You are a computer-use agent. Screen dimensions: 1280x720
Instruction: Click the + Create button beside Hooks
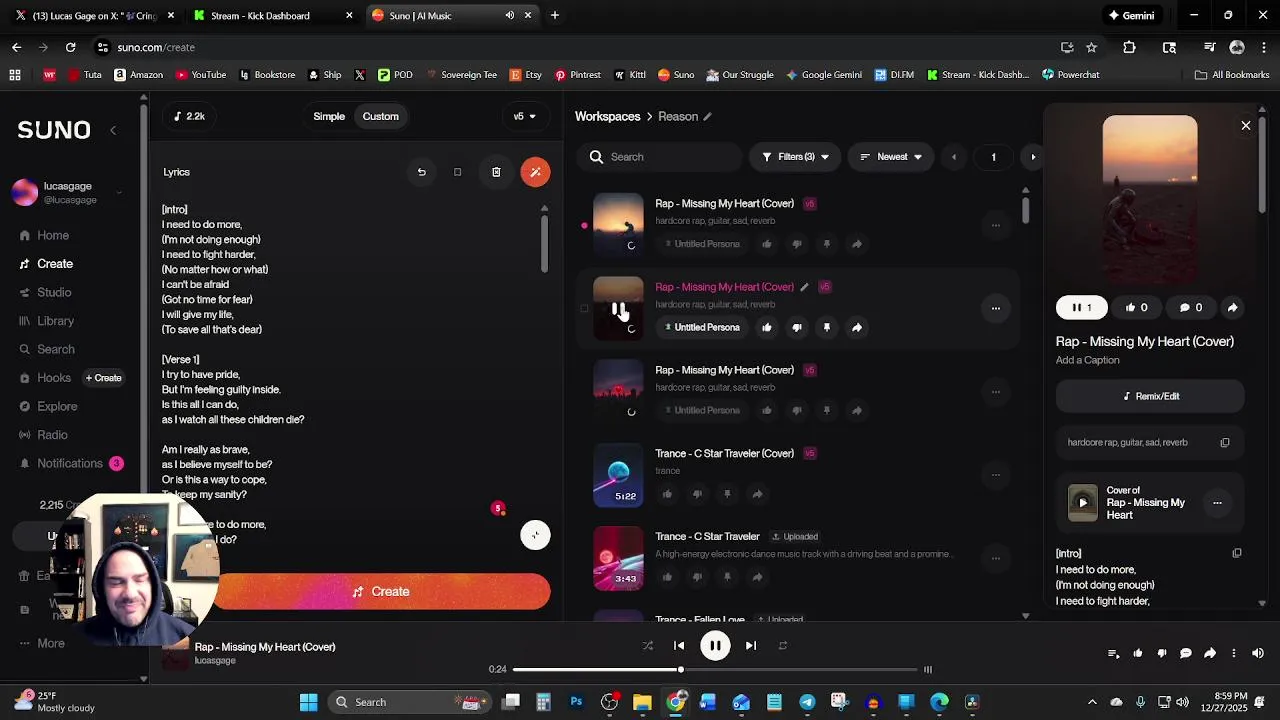pos(104,378)
